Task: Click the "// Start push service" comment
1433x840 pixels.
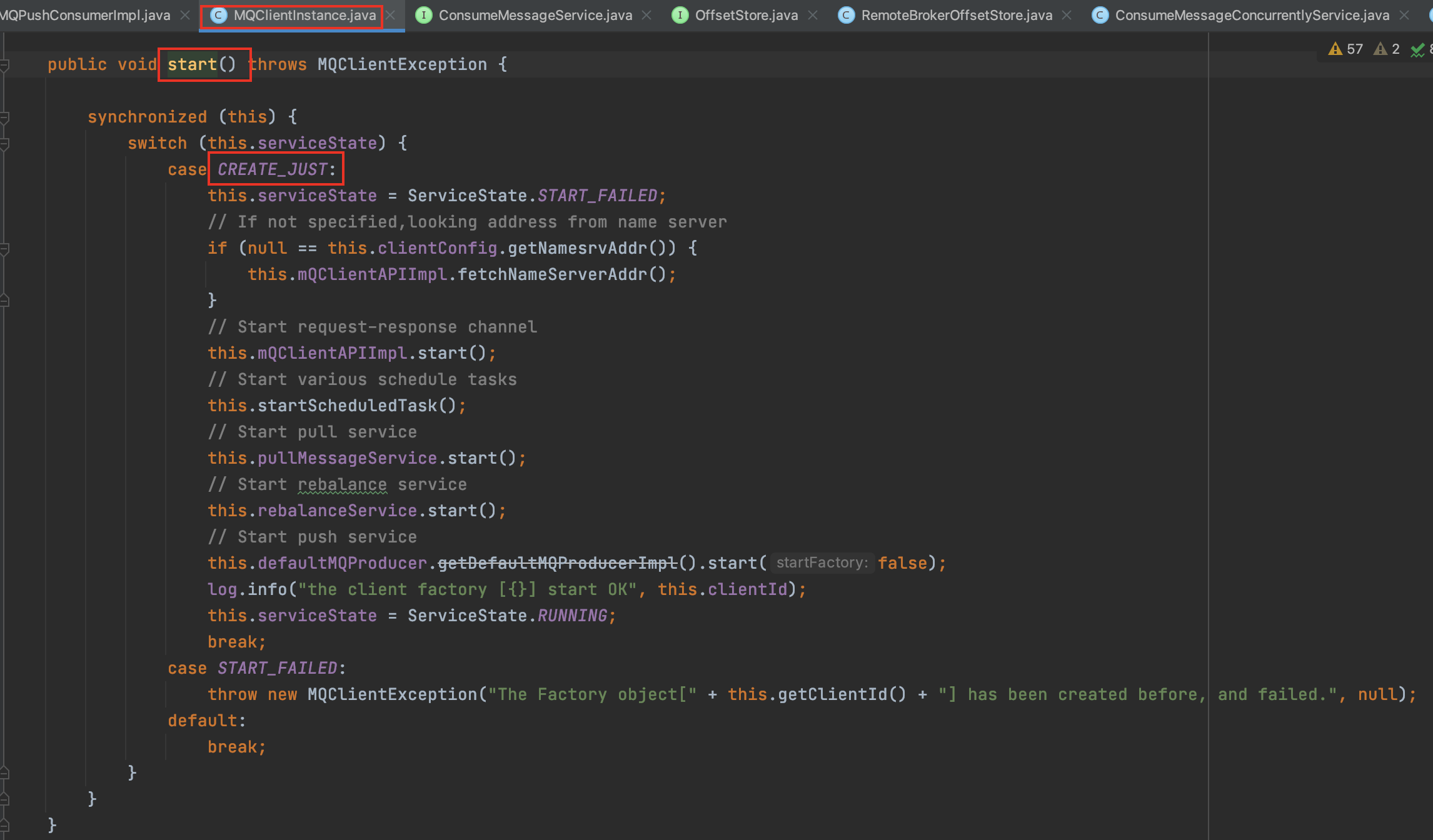Action: 312,537
